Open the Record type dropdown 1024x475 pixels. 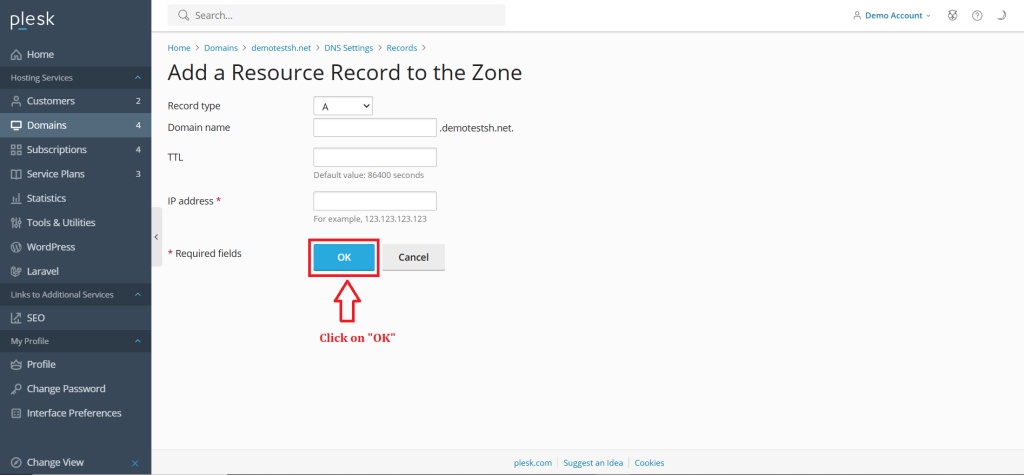click(x=343, y=106)
